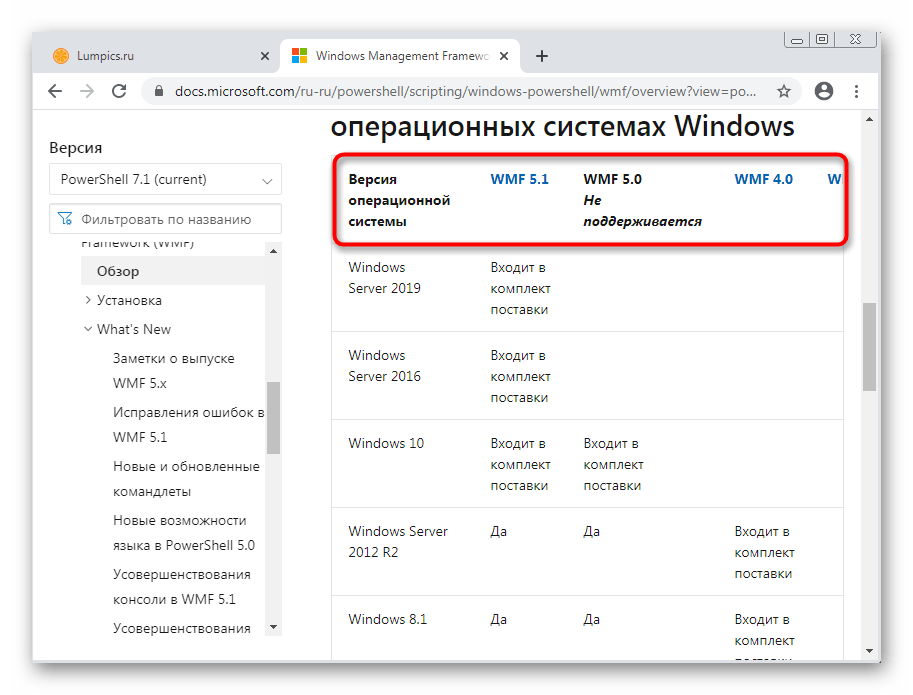Go back to the previous page
Image resolution: width=913 pixels, height=695 pixels.
point(55,91)
